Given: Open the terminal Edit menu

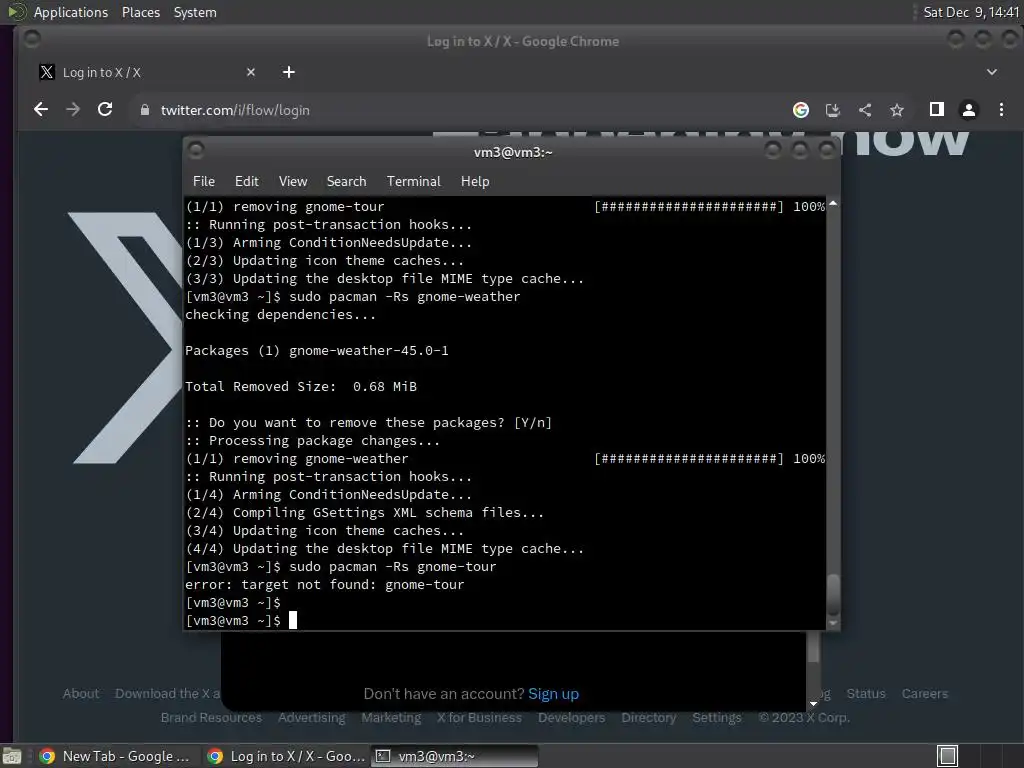Looking at the screenshot, I should point(247,182).
